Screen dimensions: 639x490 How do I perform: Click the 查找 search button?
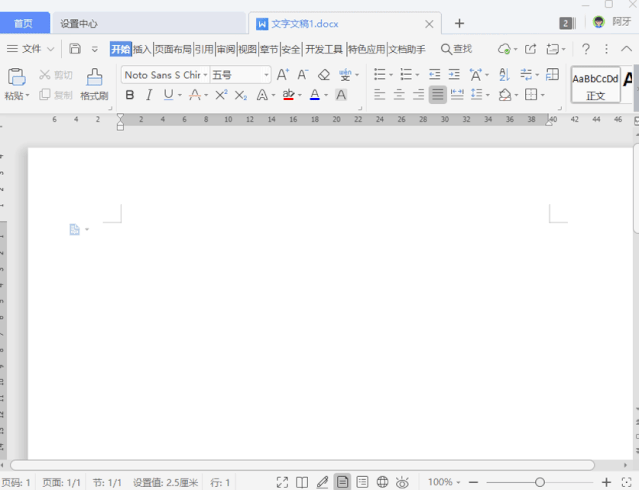456,48
